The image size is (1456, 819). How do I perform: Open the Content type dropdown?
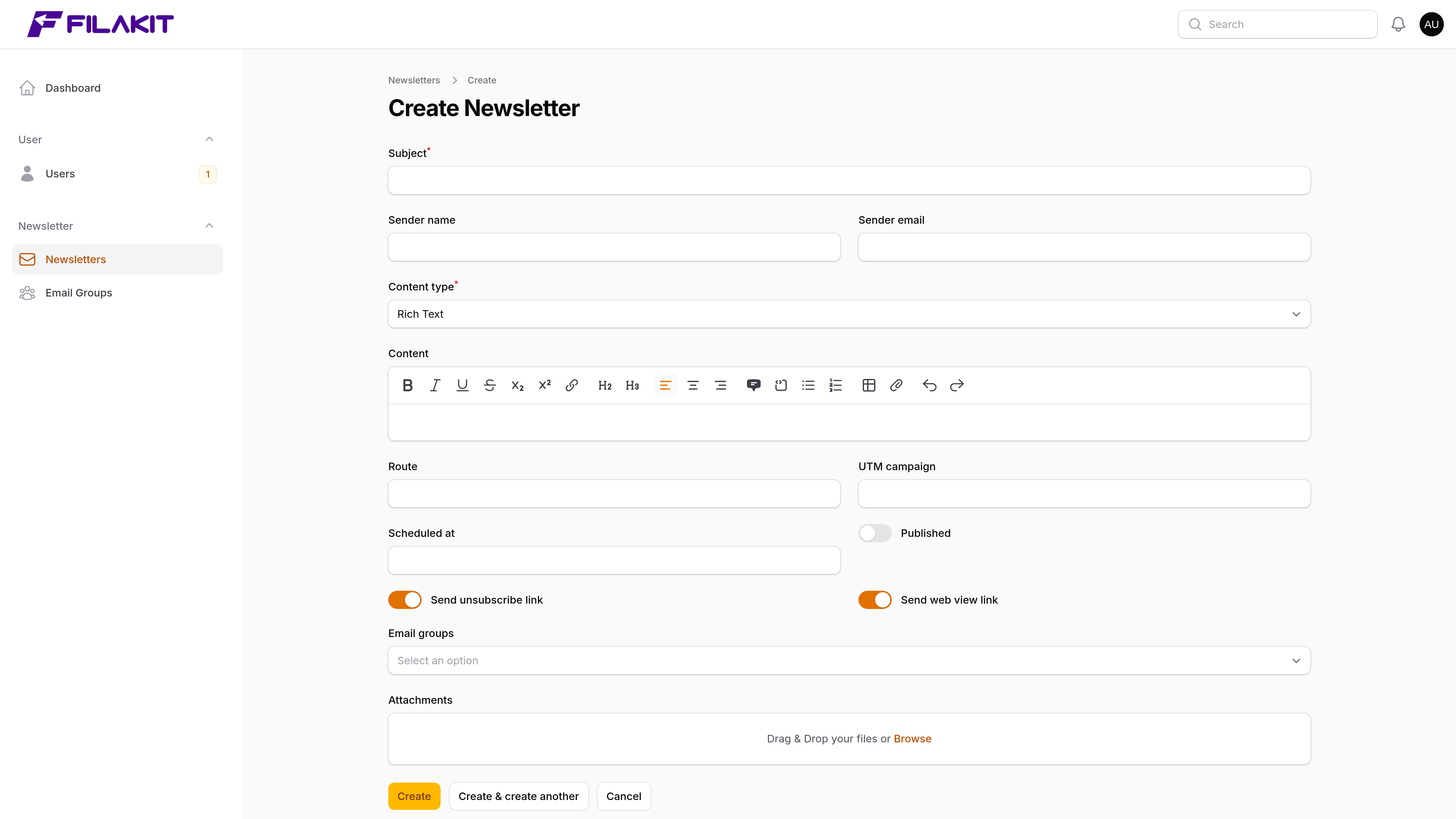(849, 314)
